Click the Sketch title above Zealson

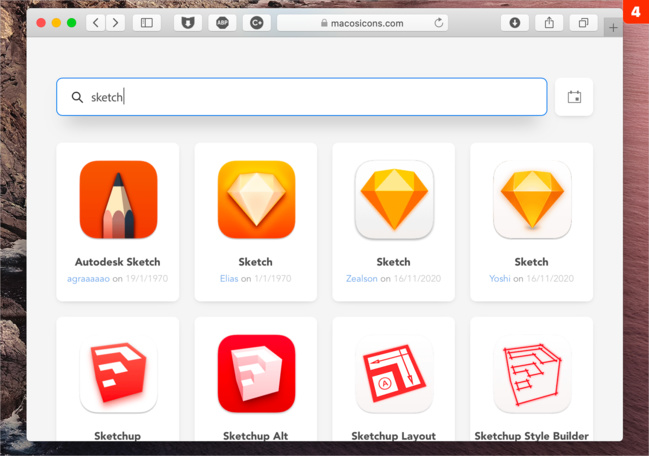point(393,262)
